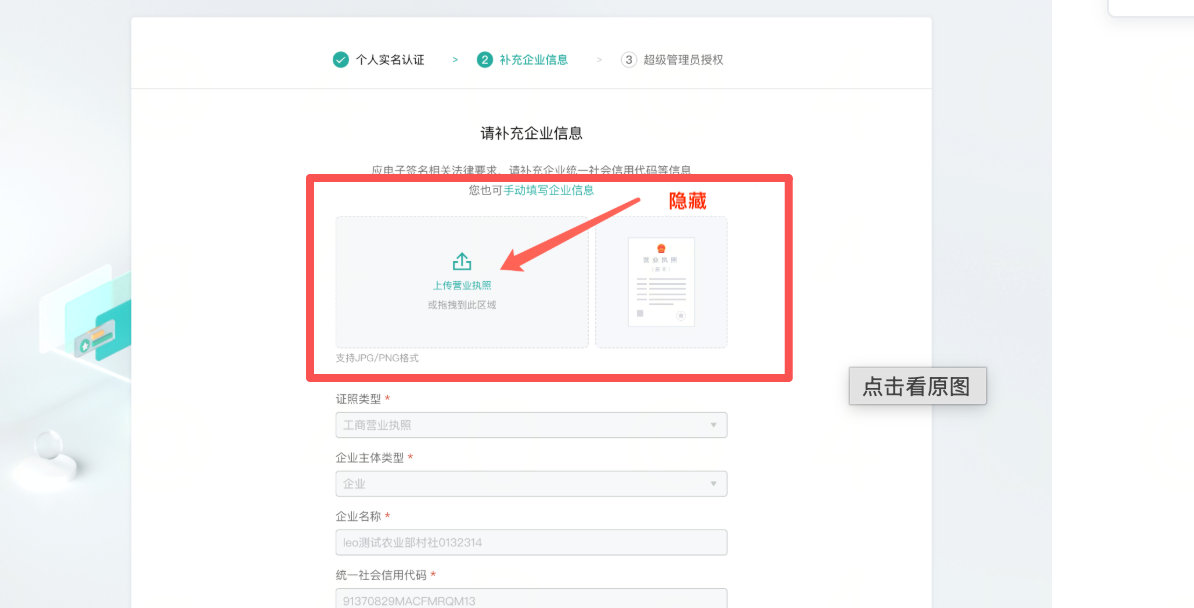
Task: Click the 企业名称 input field
Action: tap(532, 542)
